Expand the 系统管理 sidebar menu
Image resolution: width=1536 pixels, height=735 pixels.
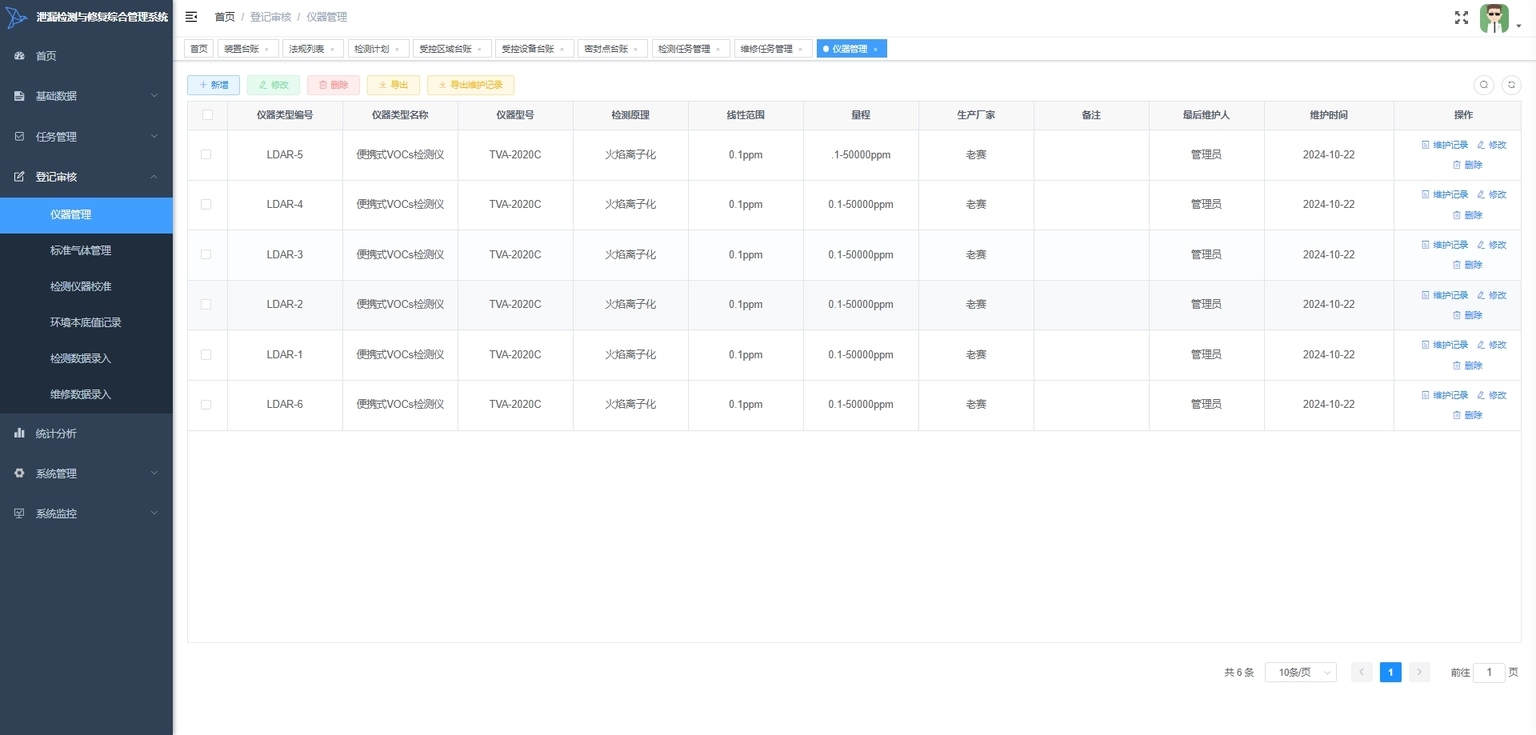[86, 473]
